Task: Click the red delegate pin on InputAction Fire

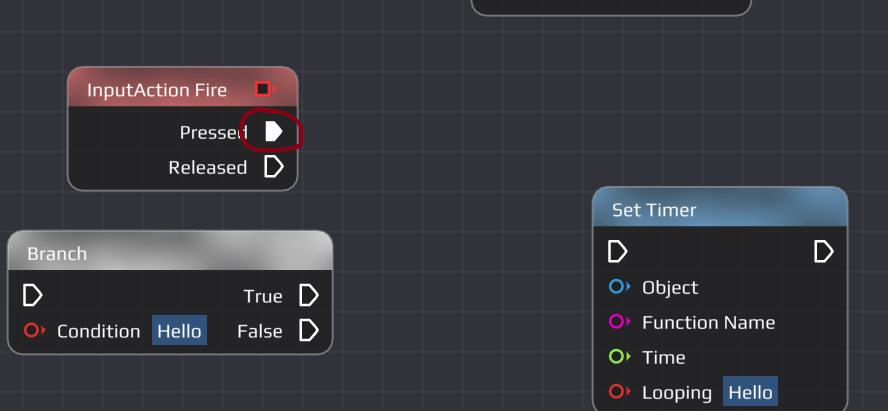Action: [265, 89]
